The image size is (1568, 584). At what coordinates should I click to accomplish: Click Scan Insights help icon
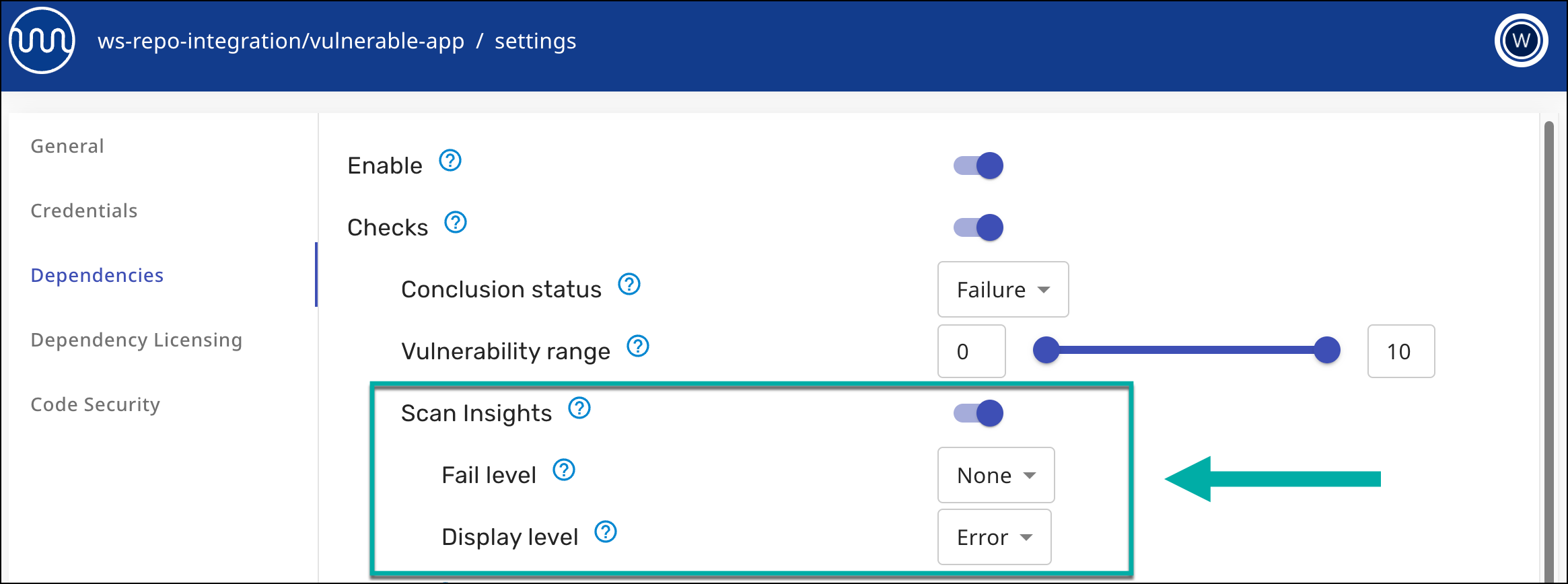[579, 408]
